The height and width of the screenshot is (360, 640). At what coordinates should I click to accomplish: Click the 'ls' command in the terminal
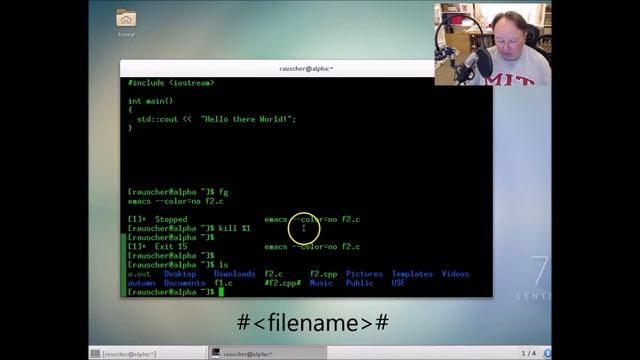click(x=223, y=264)
